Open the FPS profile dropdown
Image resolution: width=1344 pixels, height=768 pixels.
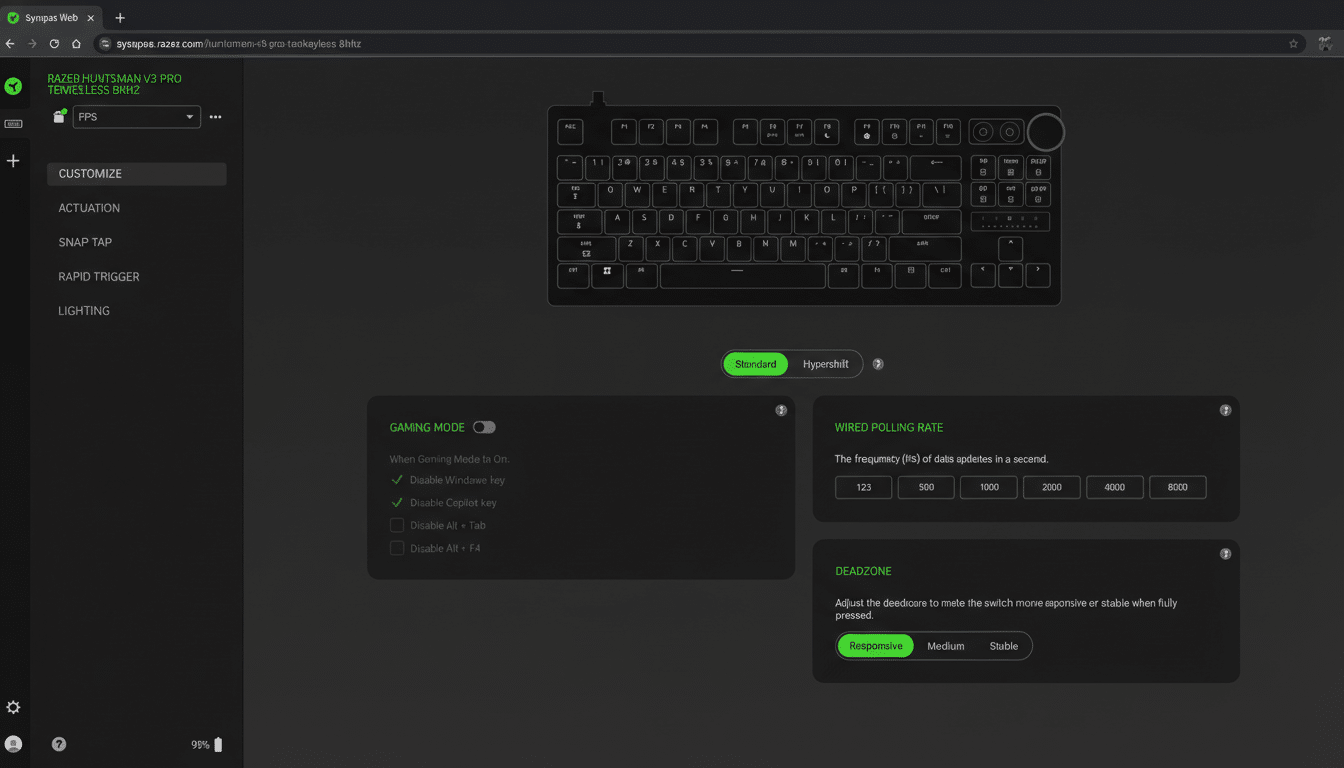tap(136, 117)
